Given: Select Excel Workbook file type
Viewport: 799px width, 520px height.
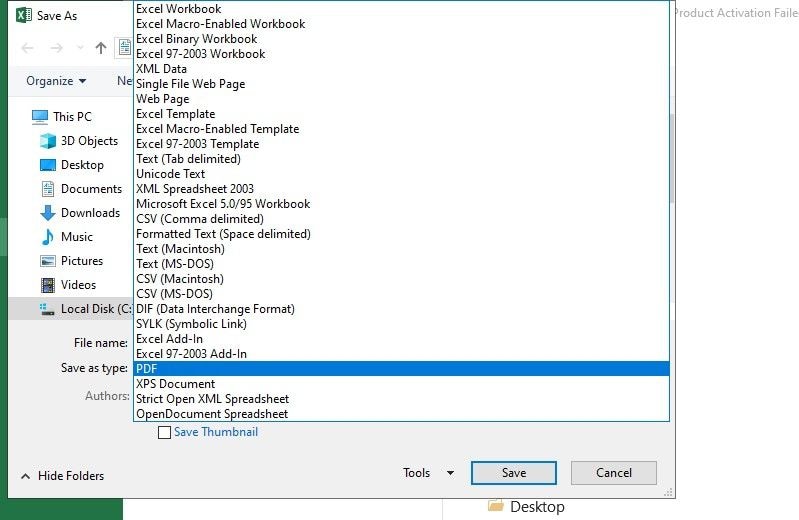Looking at the screenshot, I should (401, 9).
